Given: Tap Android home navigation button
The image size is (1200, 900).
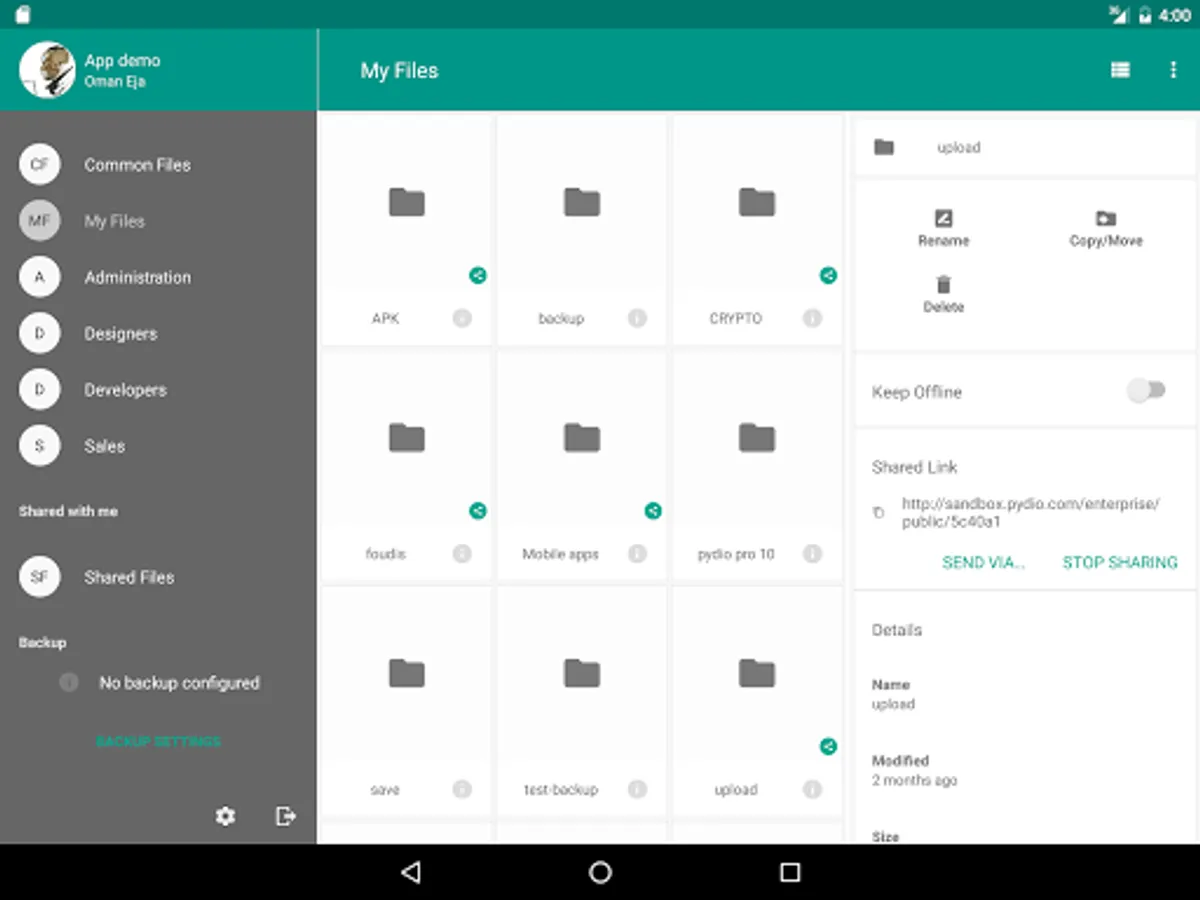Looking at the screenshot, I should point(600,872).
